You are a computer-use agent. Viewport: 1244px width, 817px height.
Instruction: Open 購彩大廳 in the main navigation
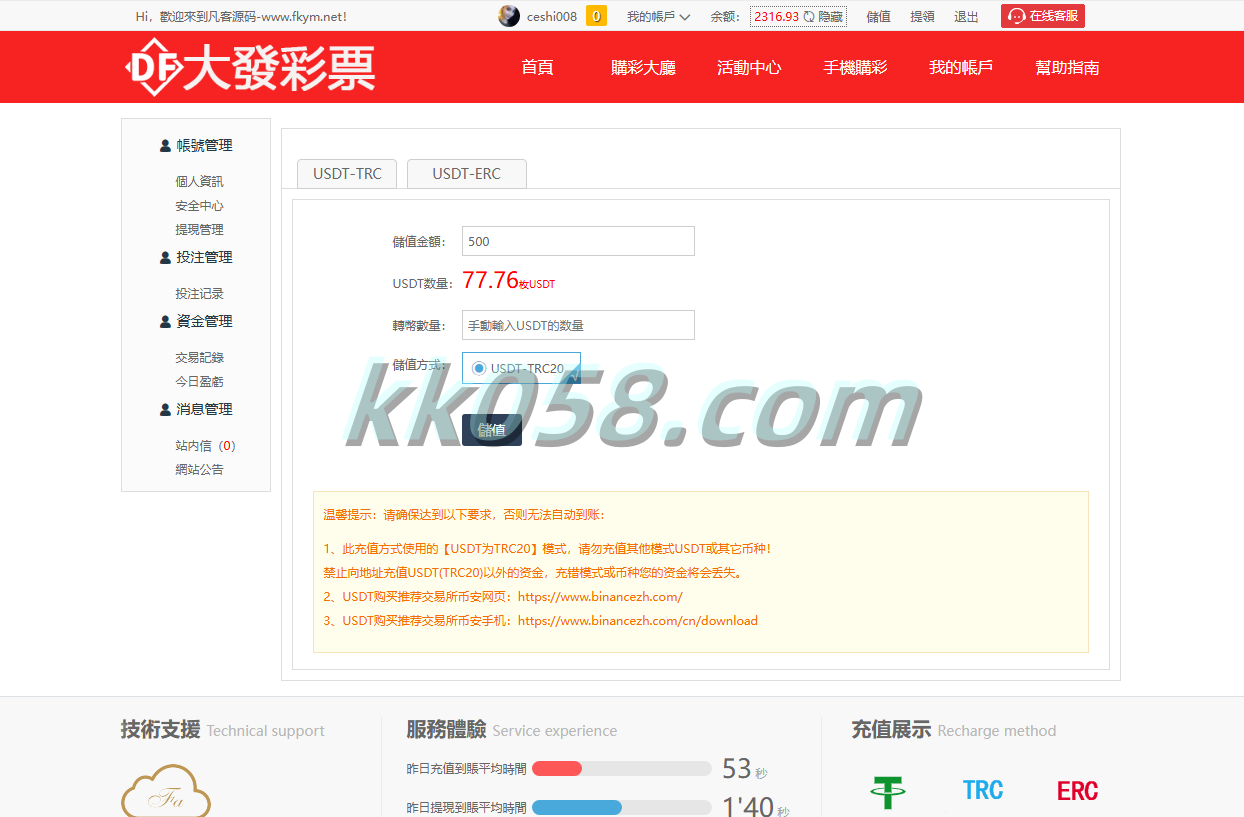643,67
